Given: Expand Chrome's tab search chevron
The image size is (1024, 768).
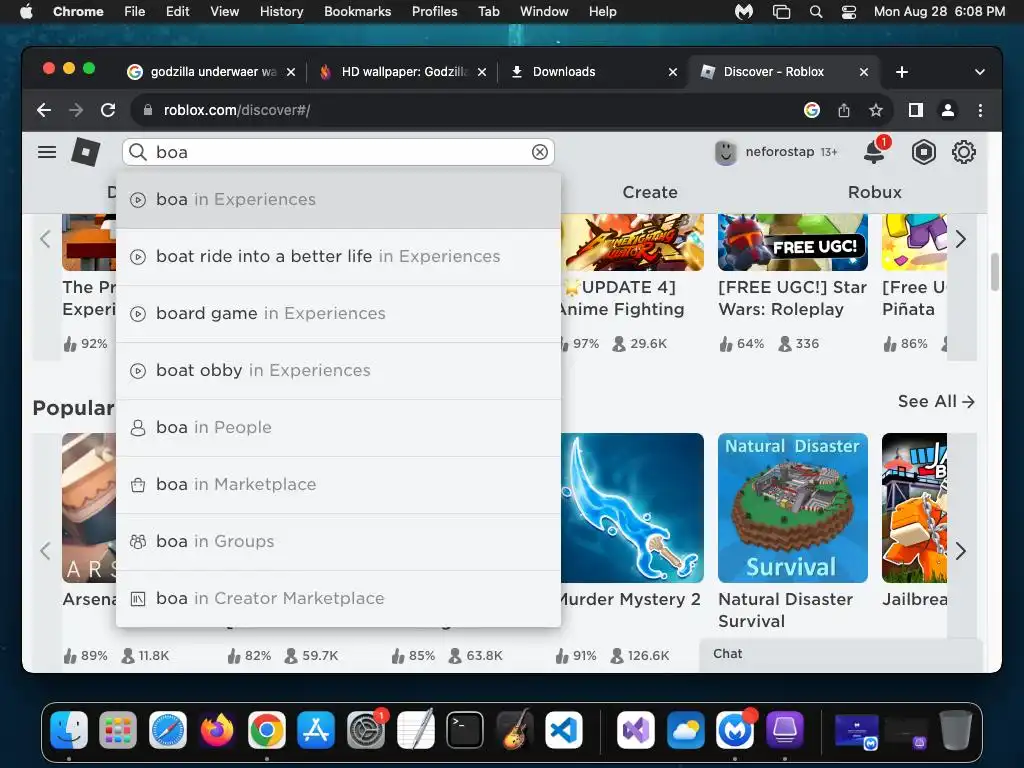Looking at the screenshot, I should point(980,72).
